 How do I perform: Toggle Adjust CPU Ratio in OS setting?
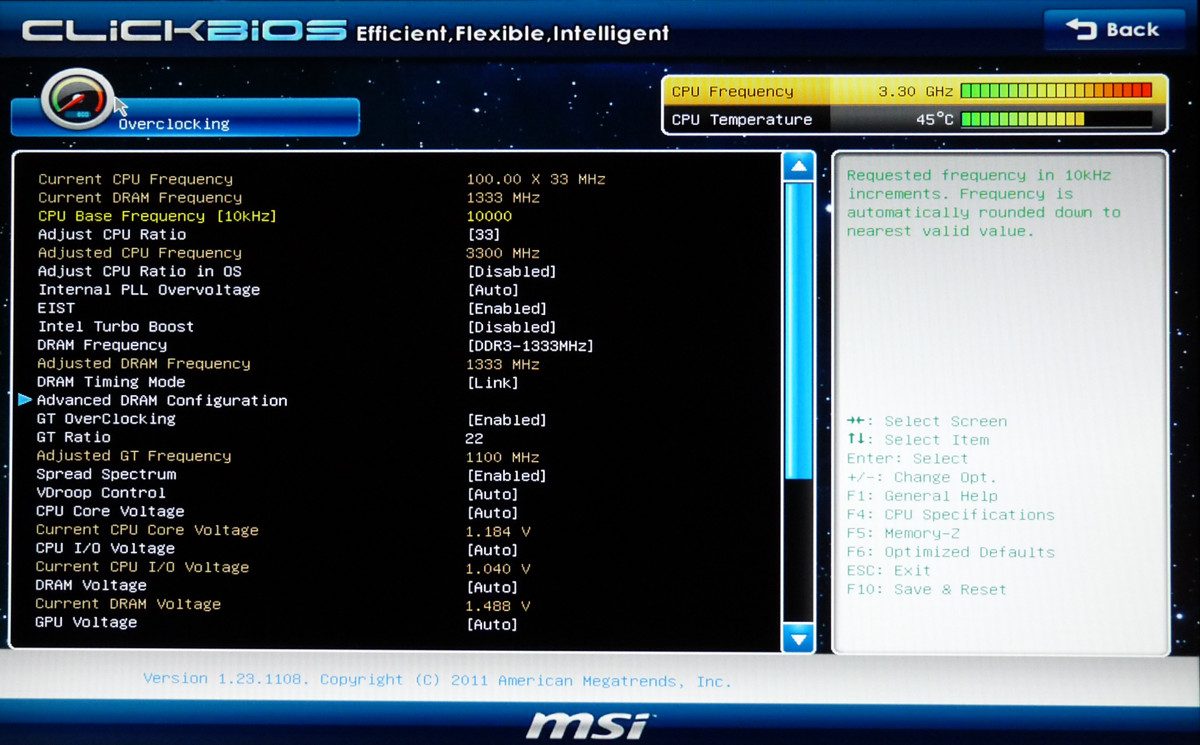coord(511,271)
